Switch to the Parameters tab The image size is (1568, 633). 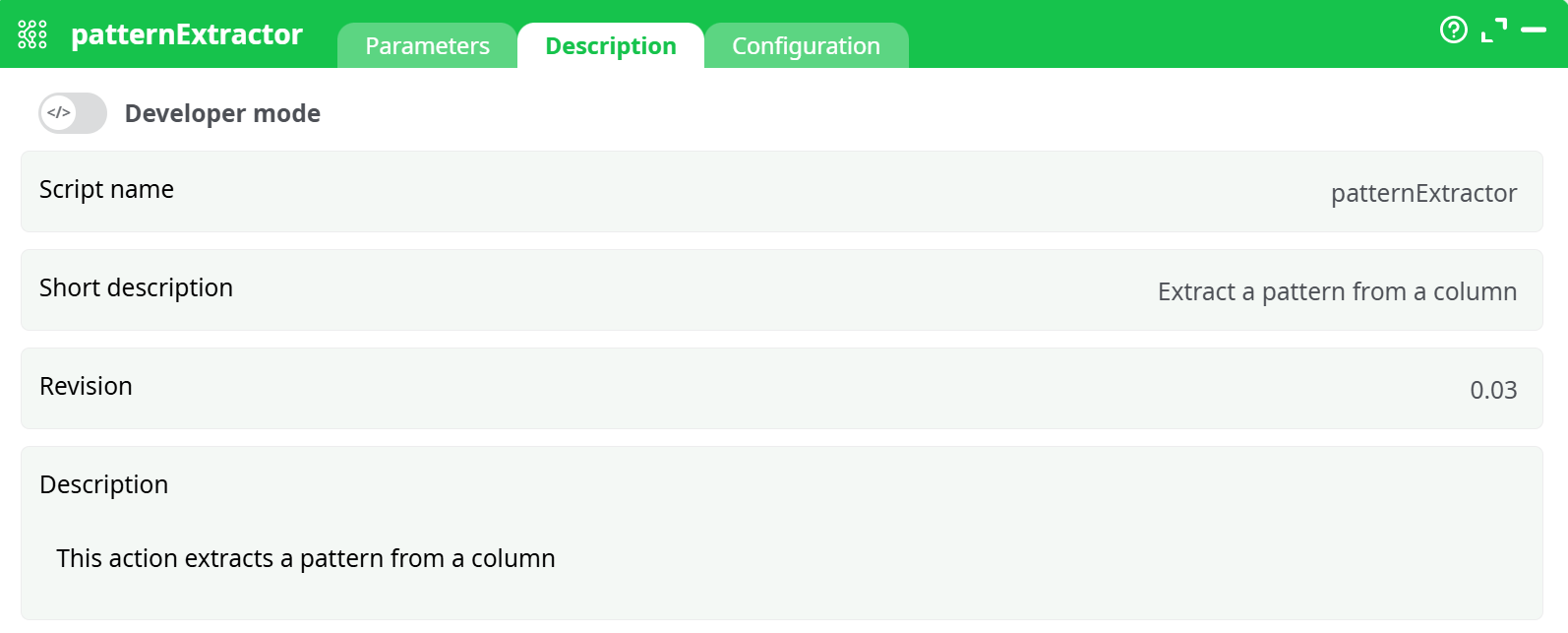[427, 45]
